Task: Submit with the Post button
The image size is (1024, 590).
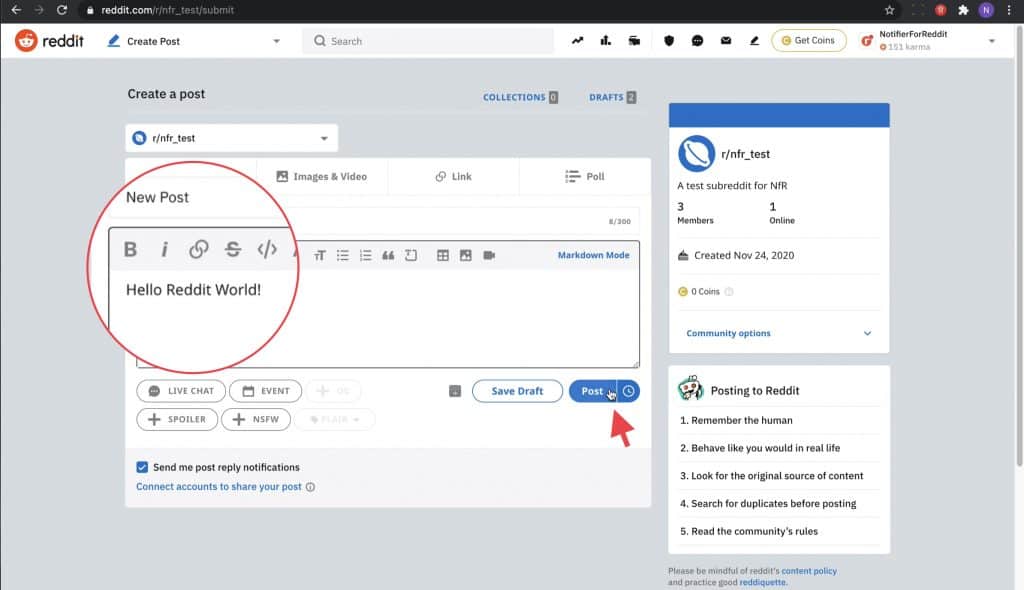Action: pos(592,391)
